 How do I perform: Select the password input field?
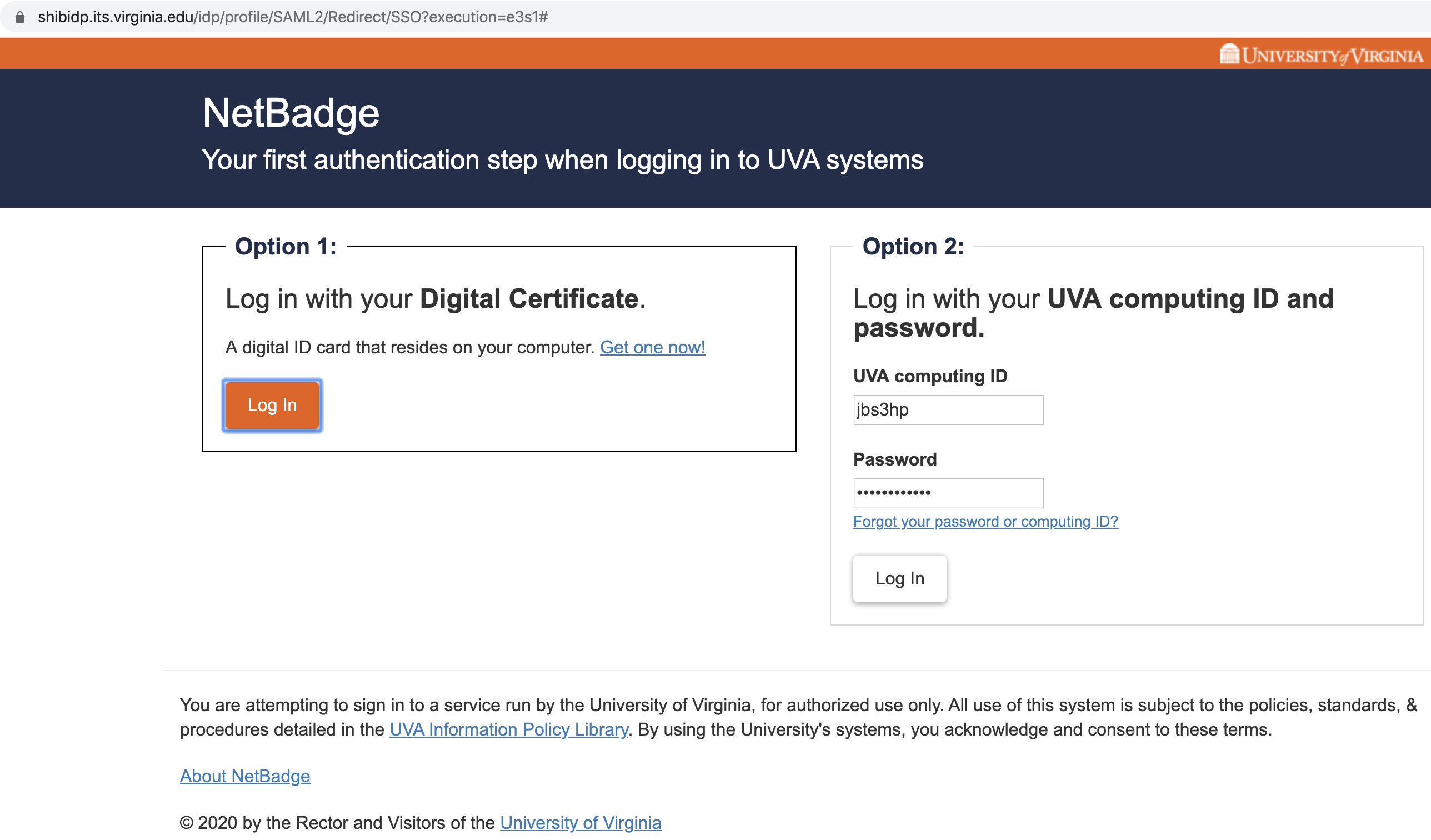tap(947, 492)
